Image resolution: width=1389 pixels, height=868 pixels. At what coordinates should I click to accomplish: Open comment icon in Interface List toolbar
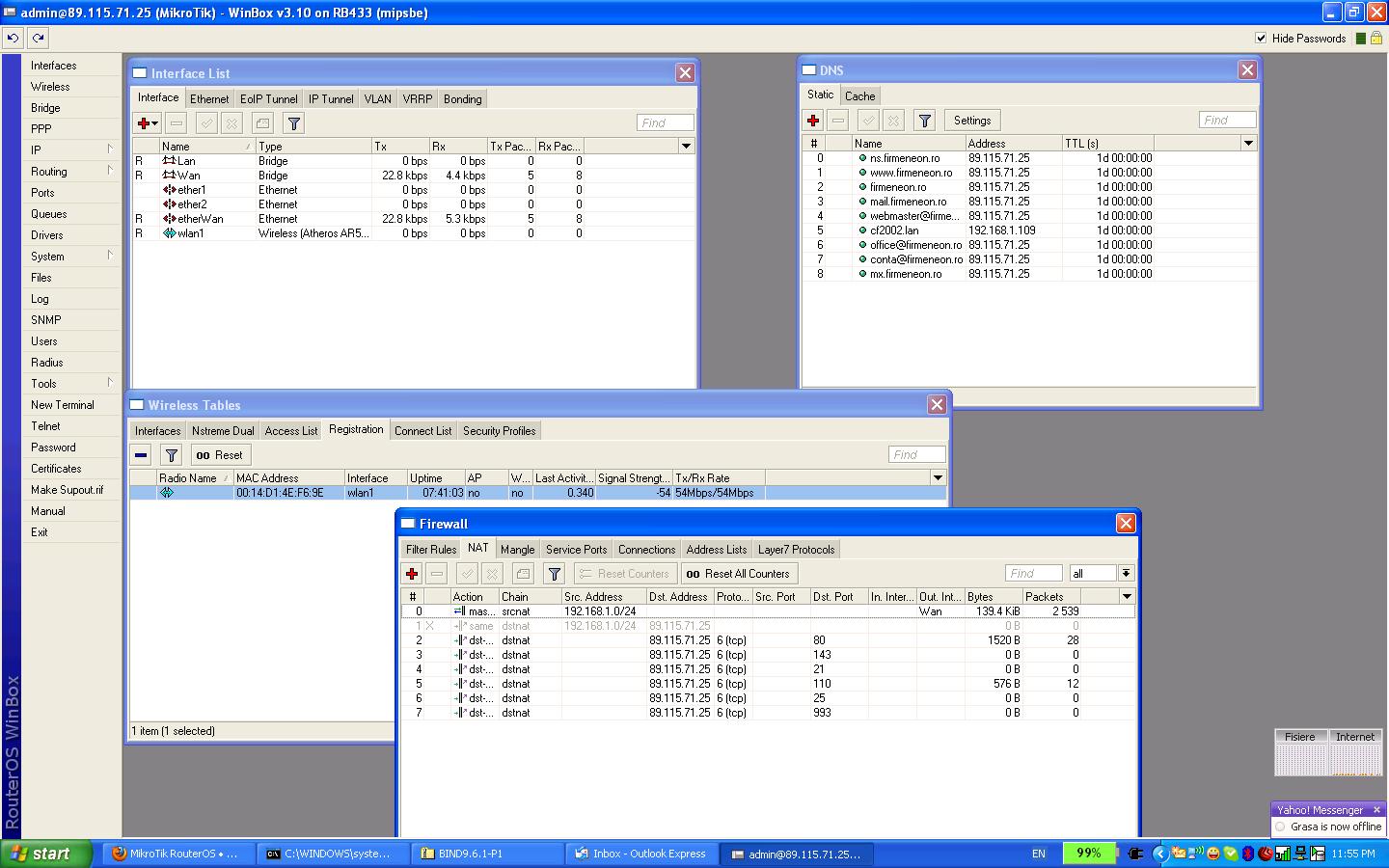pos(262,123)
